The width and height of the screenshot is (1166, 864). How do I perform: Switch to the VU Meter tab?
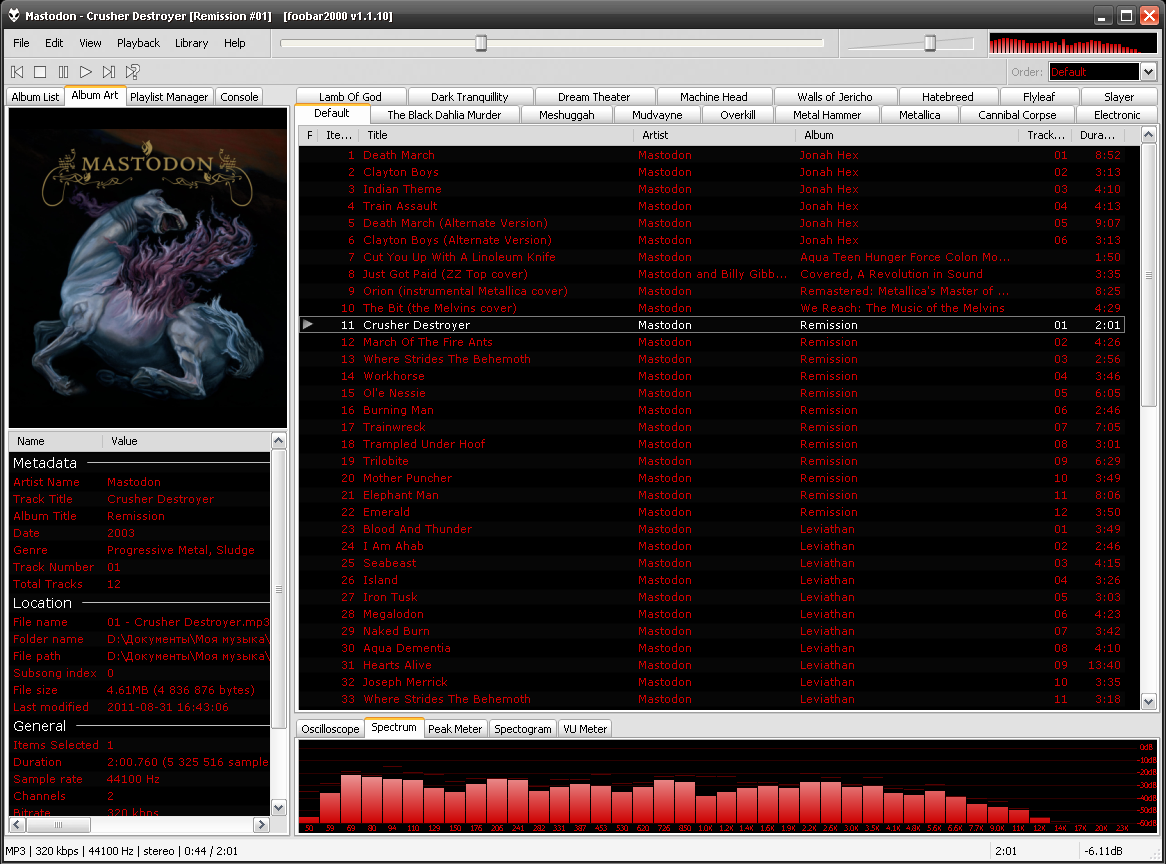pyautogui.click(x=585, y=729)
